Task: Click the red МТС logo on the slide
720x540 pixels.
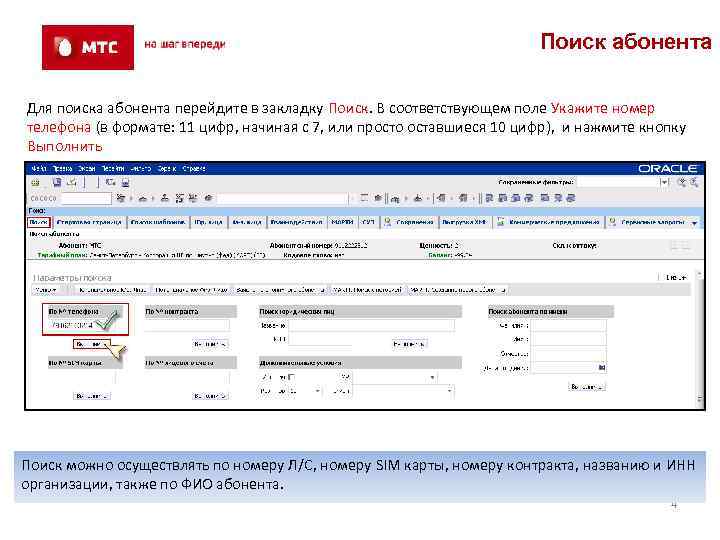Action: click(88, 47)
